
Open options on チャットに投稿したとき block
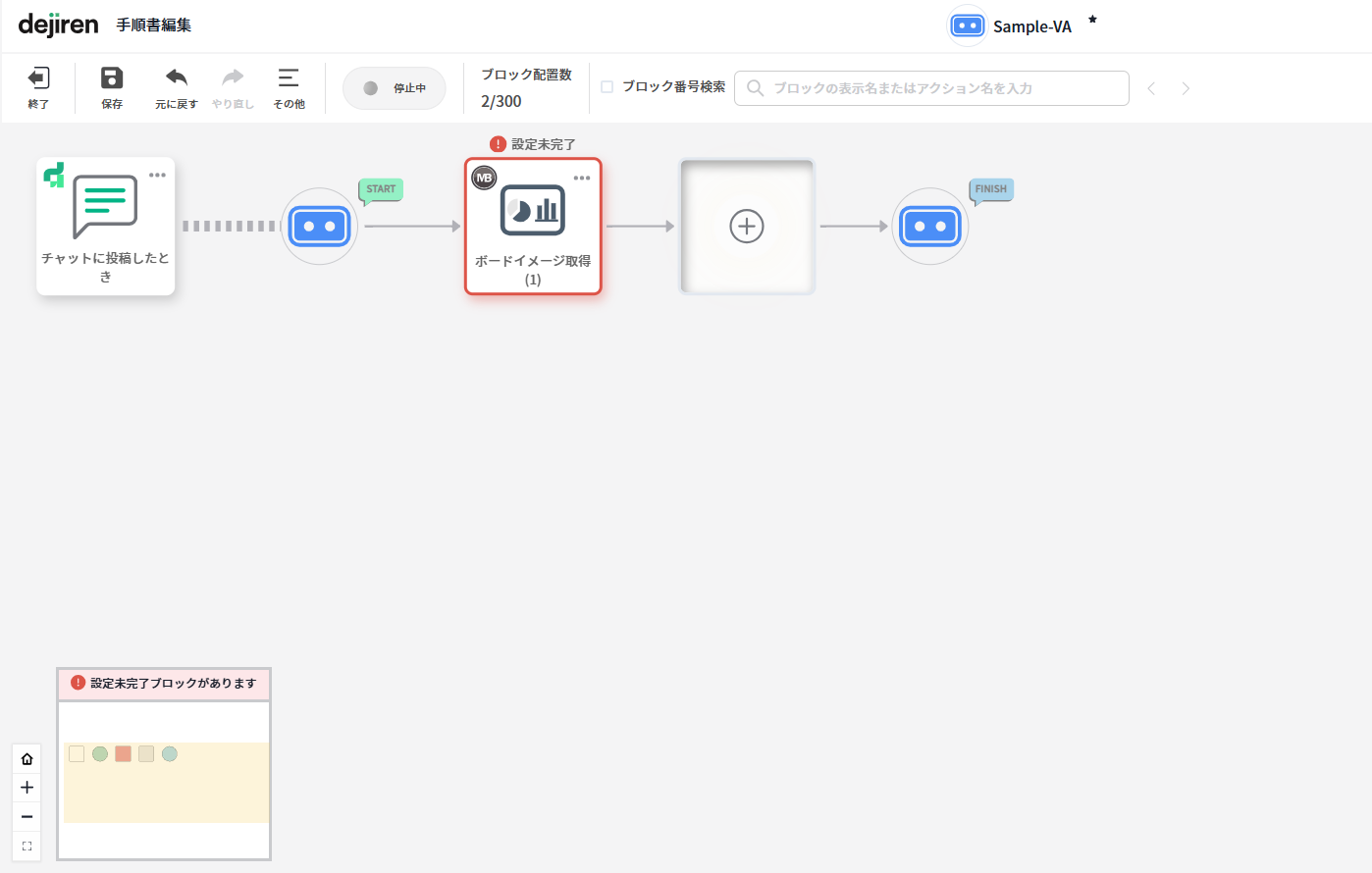[x=157, y=176]
